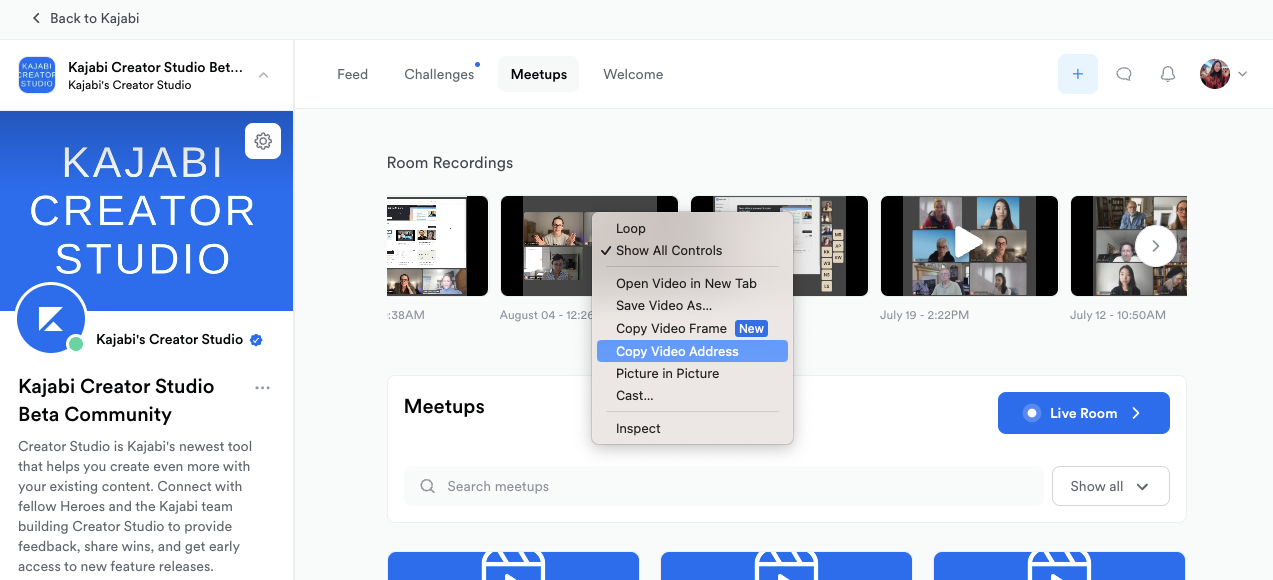Expand the Kajabi Creator Studio community switcher
The image size is (1273, 580).
pos(263,75)
